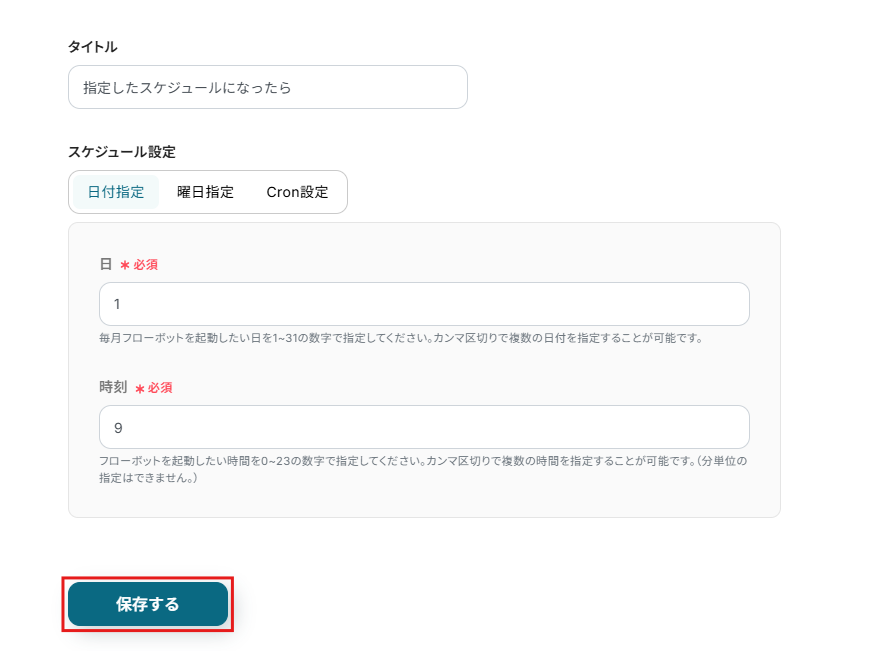Focus the 日 input field
The width and height of the screenshot is (895, 651).
(424, 304)
